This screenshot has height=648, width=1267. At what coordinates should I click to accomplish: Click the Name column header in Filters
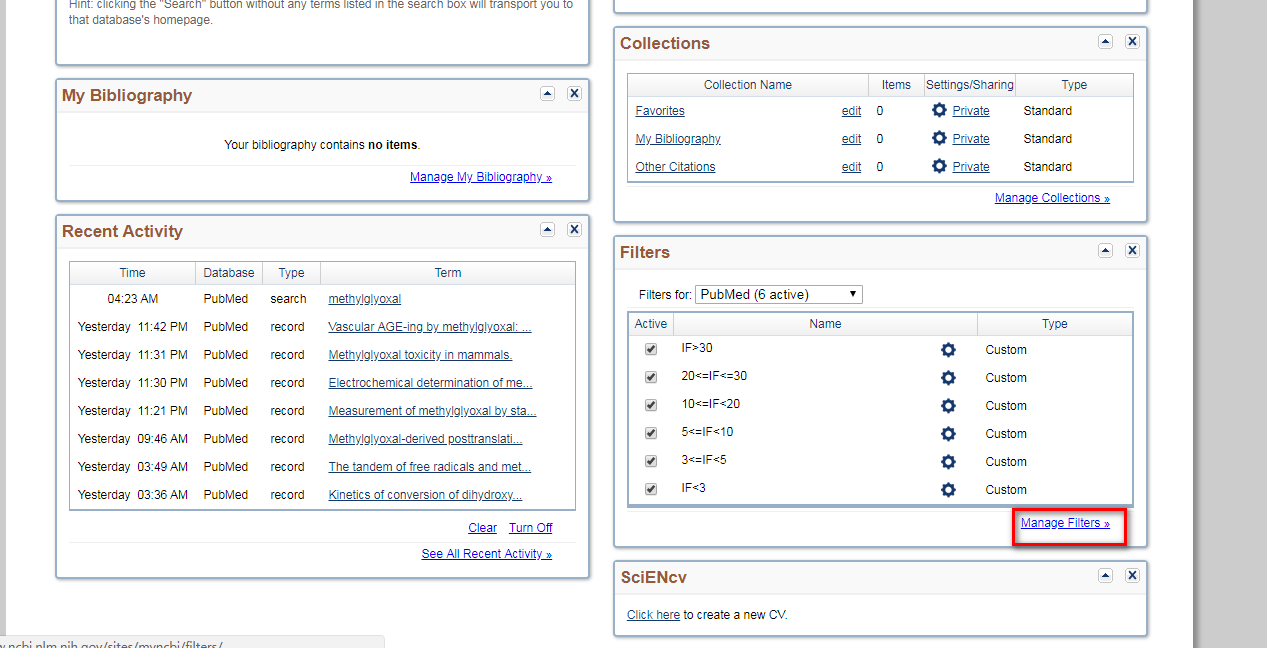click(825, 324)
